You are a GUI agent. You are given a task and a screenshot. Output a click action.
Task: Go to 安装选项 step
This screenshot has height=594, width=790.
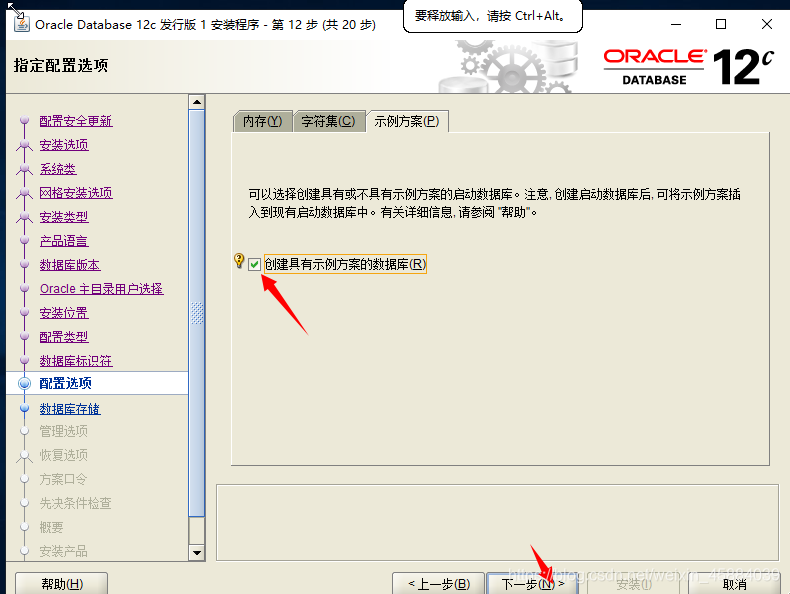point(64,145)
